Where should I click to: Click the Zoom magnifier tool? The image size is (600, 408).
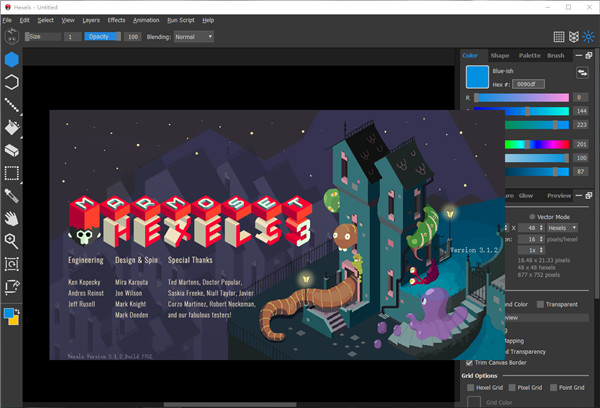(11, 241)
